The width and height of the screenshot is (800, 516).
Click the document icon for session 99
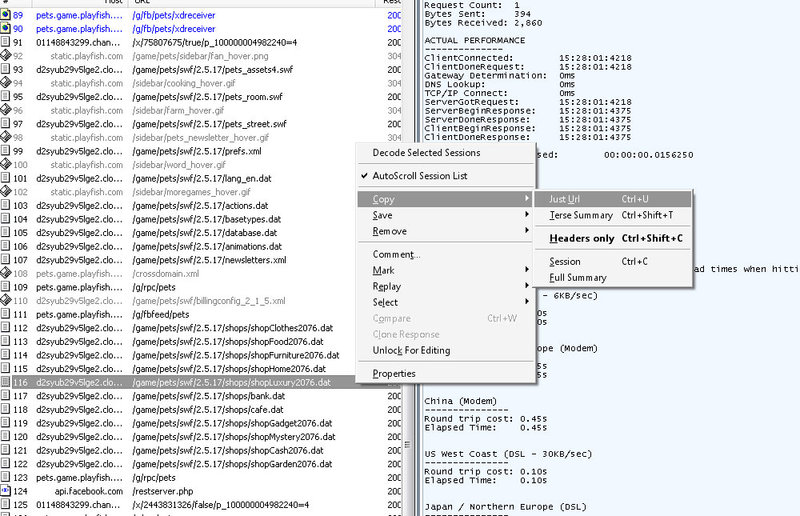click(x=6, y=151)
